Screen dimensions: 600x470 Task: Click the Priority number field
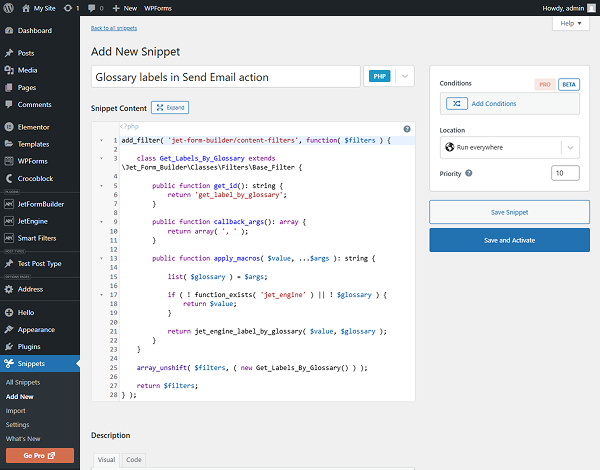coord(565,173)
